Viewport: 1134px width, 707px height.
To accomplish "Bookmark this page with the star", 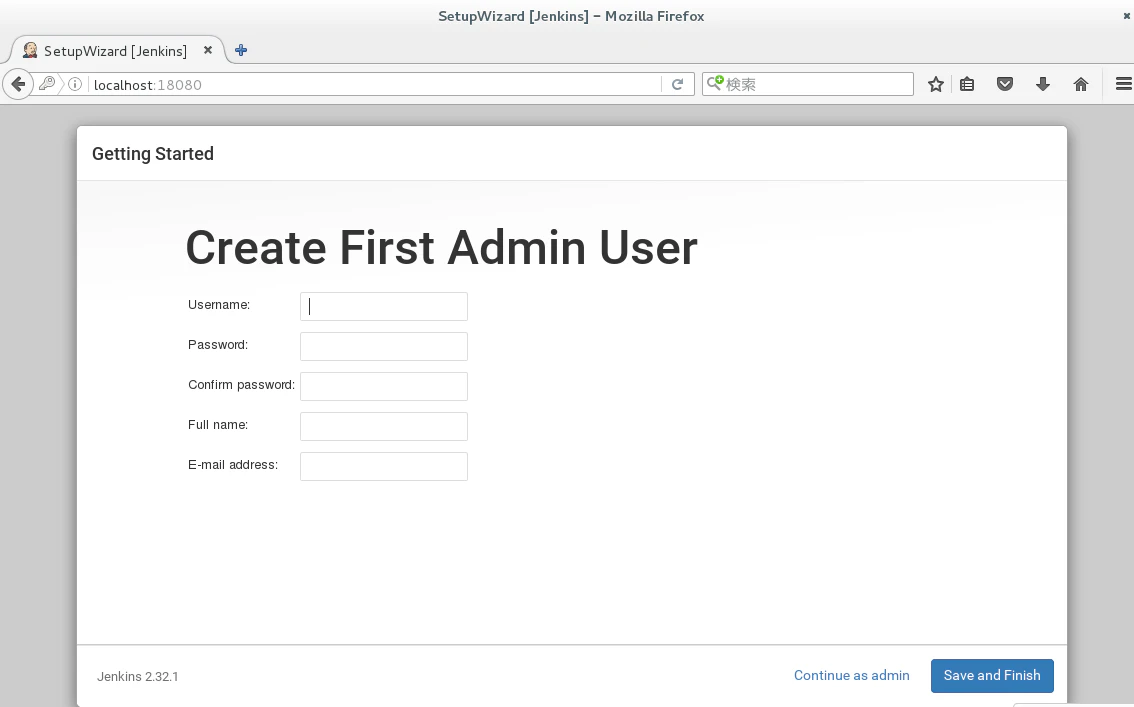I will pos(935,83).
